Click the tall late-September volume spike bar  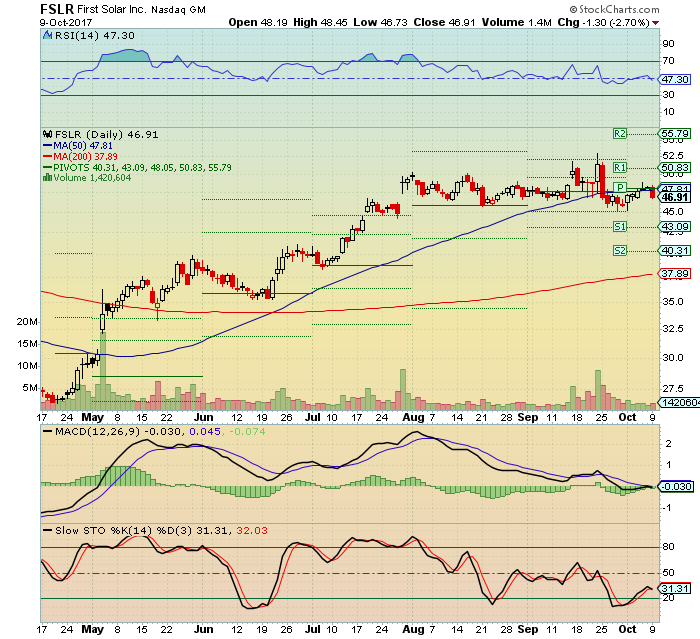pos(598,390)
